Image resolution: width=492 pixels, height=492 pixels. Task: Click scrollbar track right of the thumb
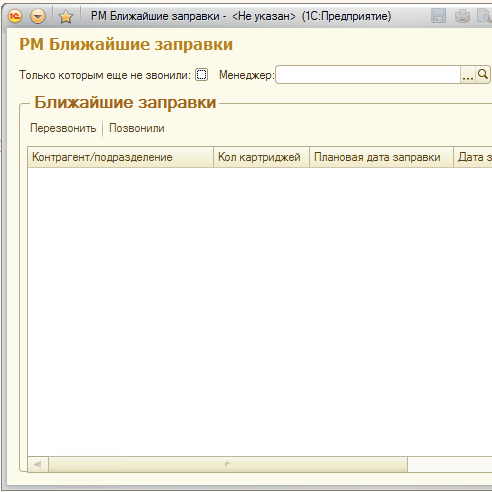coord(450,464)
